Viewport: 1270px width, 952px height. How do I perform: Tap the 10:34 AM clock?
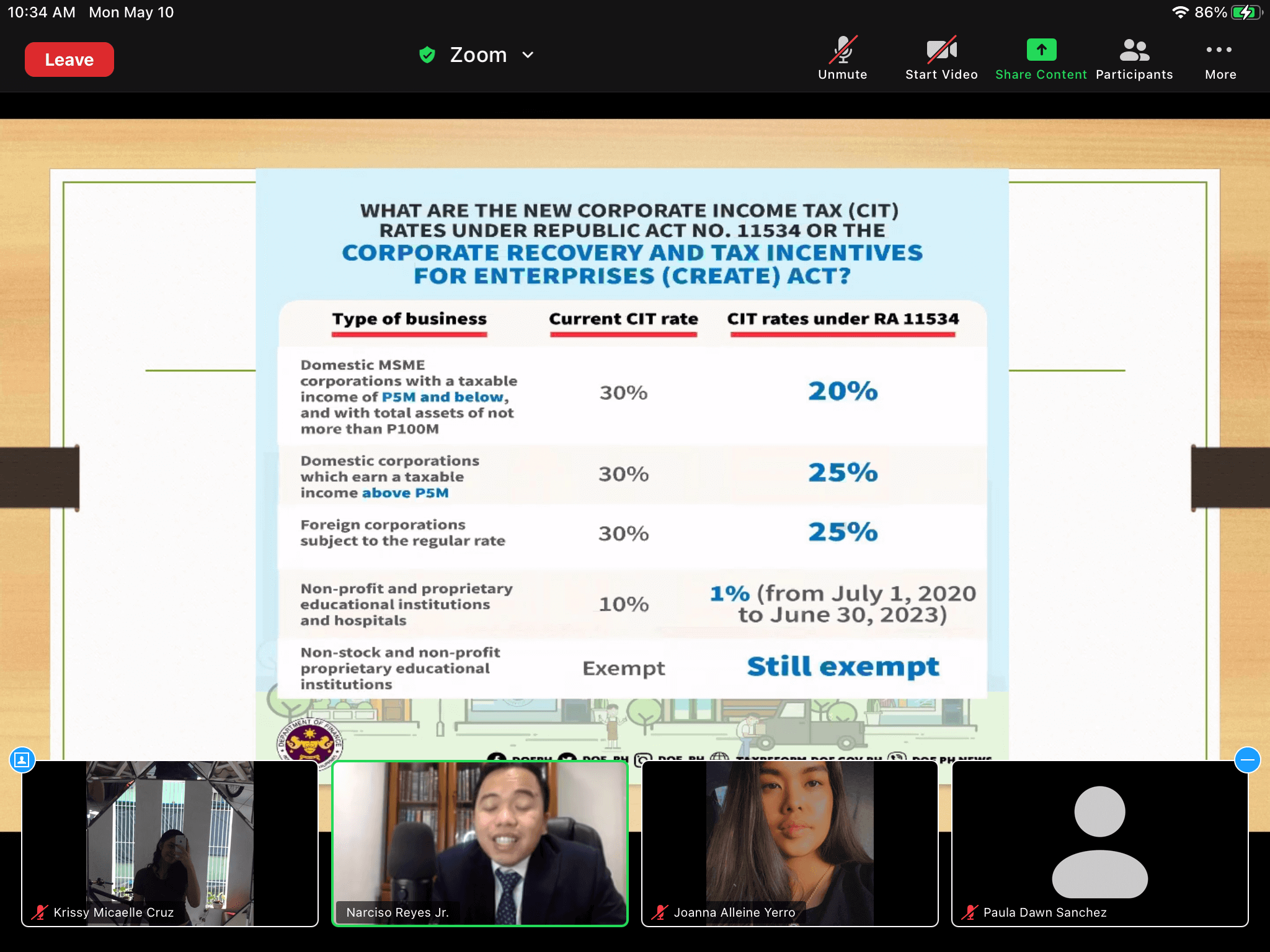click(x=42, y=12)
